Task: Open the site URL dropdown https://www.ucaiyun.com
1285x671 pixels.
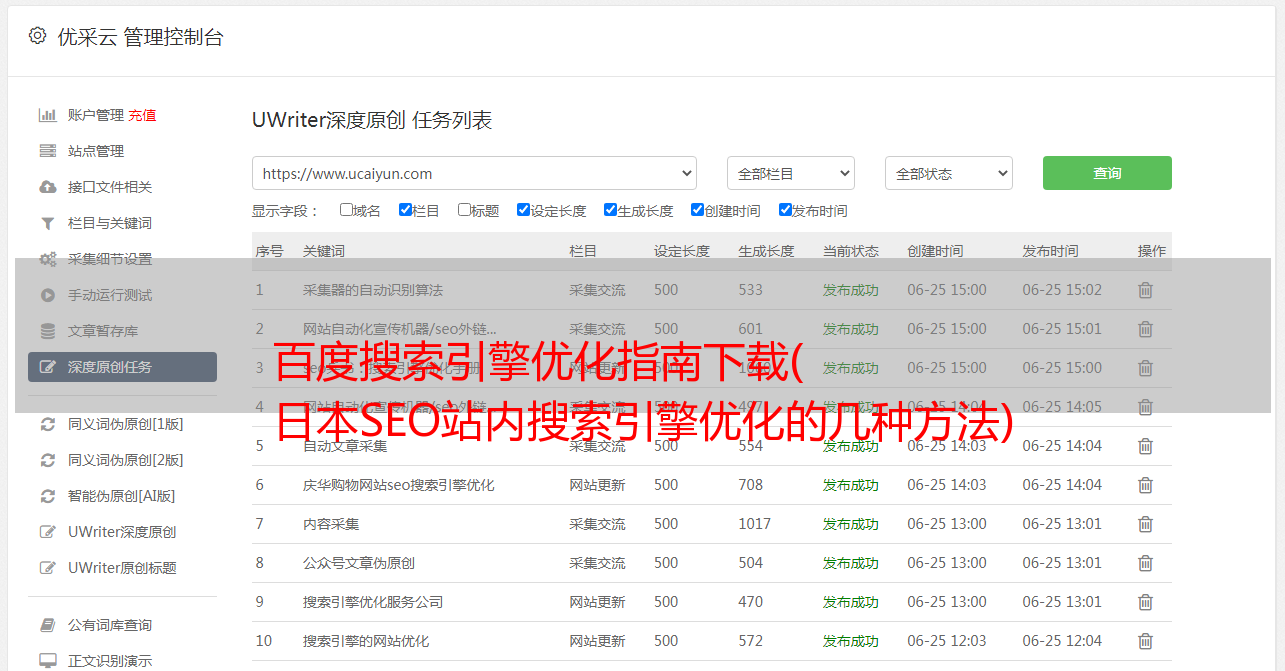Action: pos(474,173)
